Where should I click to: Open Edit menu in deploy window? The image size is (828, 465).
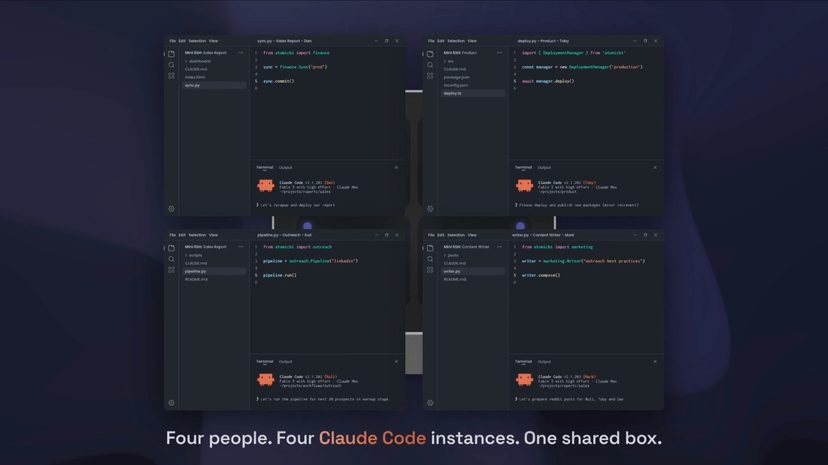pyautogui.click(x=441, y=41)
